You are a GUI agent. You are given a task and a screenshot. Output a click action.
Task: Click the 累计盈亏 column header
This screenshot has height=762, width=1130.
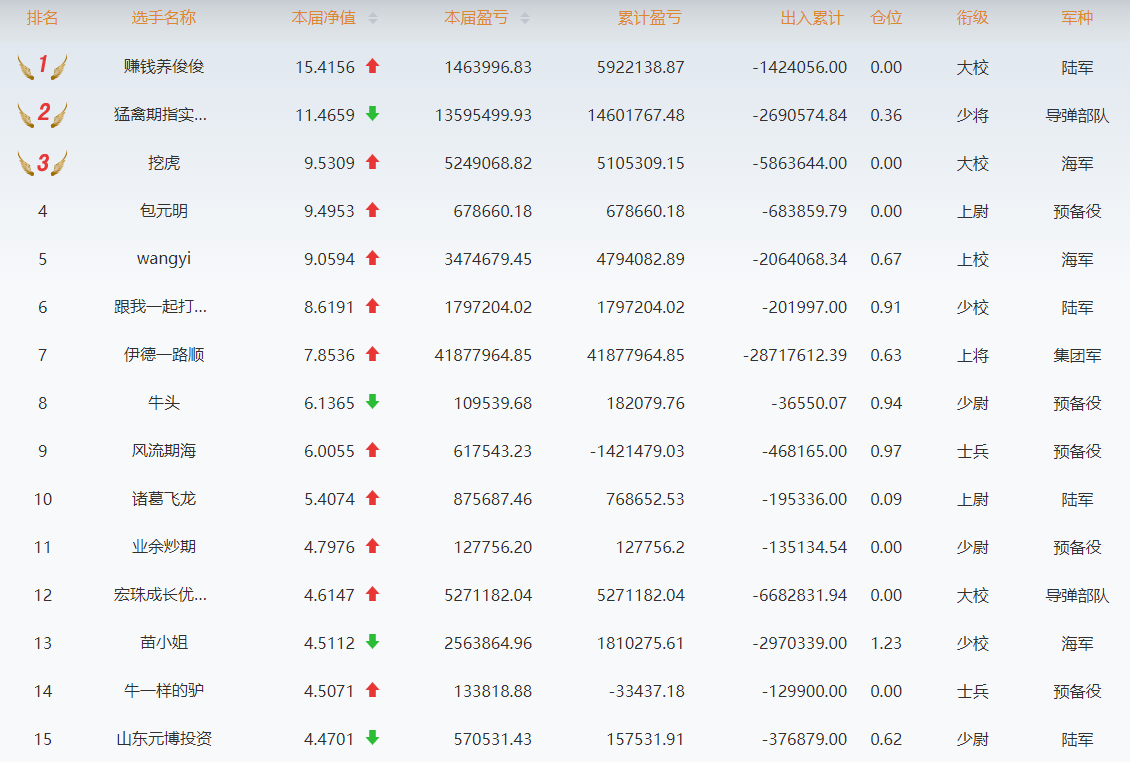pos(649,18)
